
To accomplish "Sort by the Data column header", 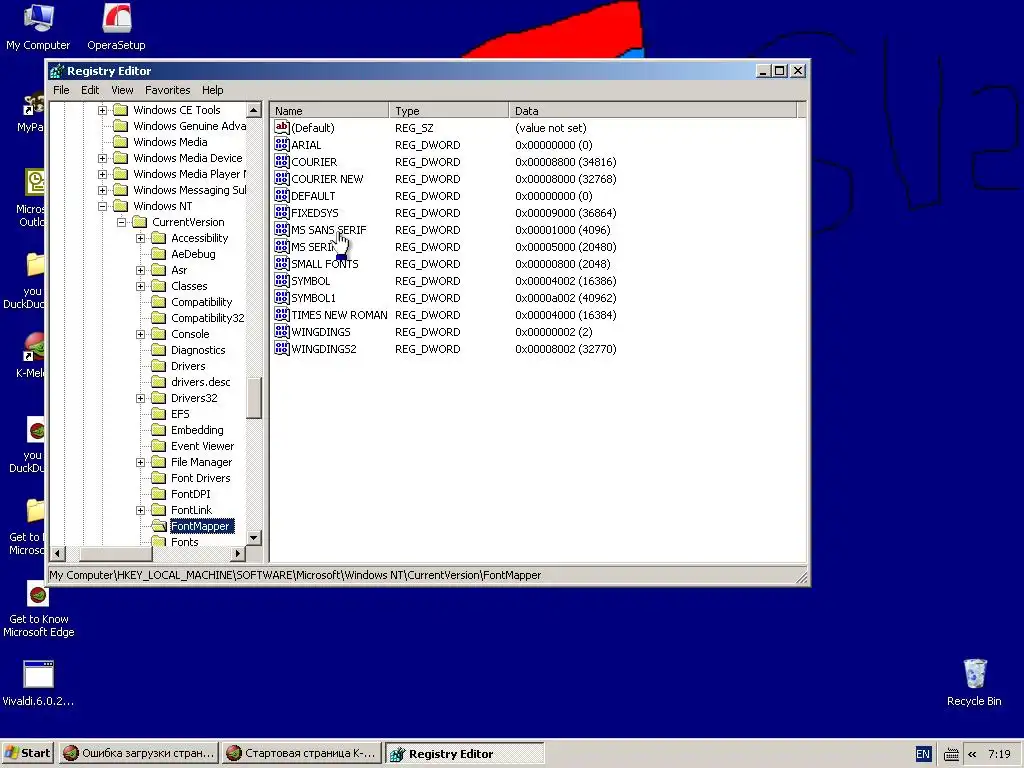I will point(653,110).
